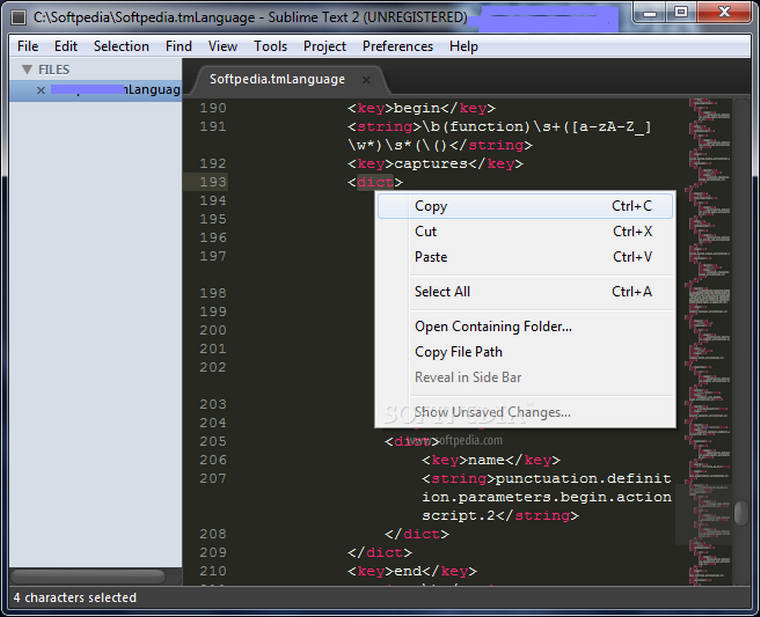Choose Copy from context menu

pyautogui.click(x=525, y=206)
